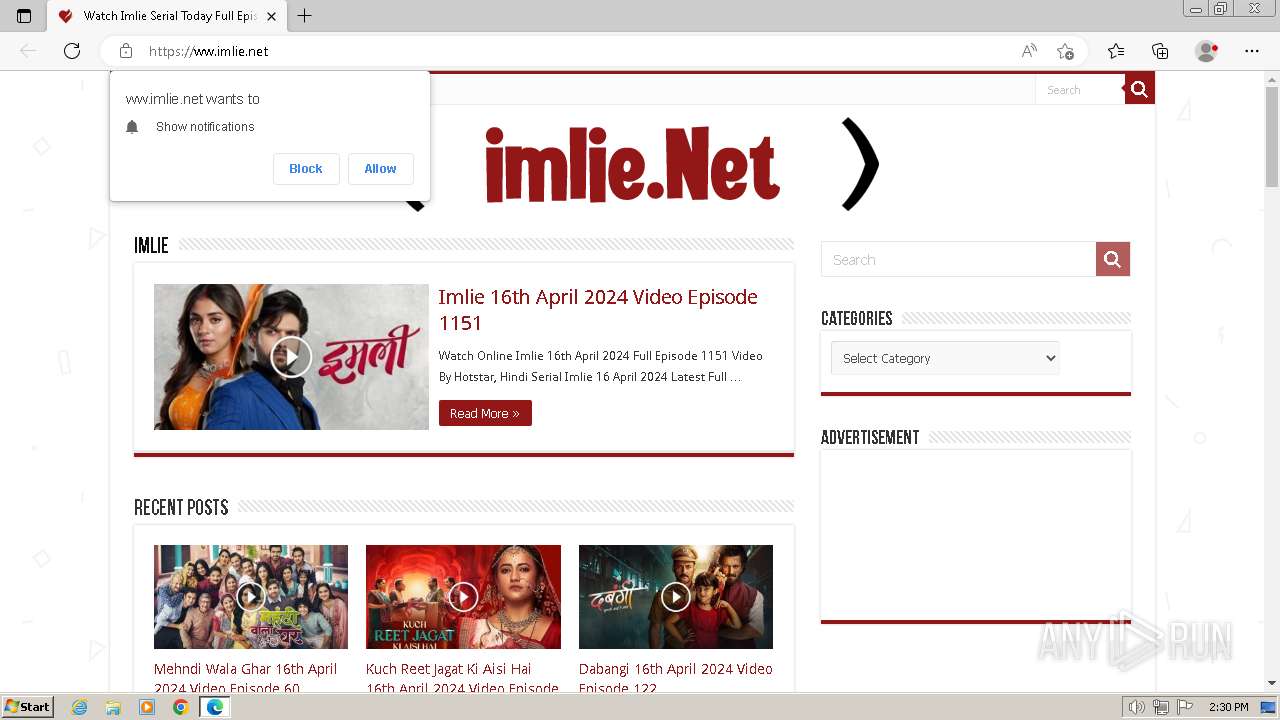Click the CATEGORIES heading
This screenshot has height=720, width=1280.
(857, 318)
